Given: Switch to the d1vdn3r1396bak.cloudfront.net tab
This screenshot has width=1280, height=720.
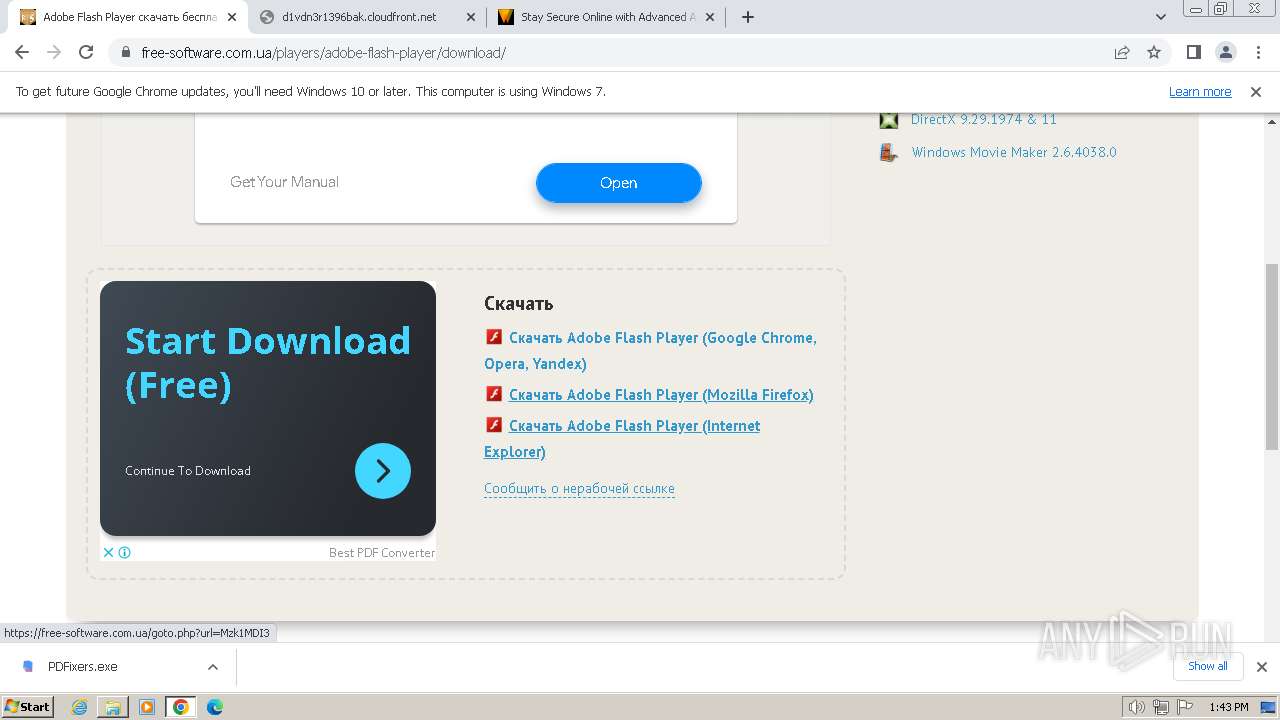Looking at the screenshot, I should 367,17.
